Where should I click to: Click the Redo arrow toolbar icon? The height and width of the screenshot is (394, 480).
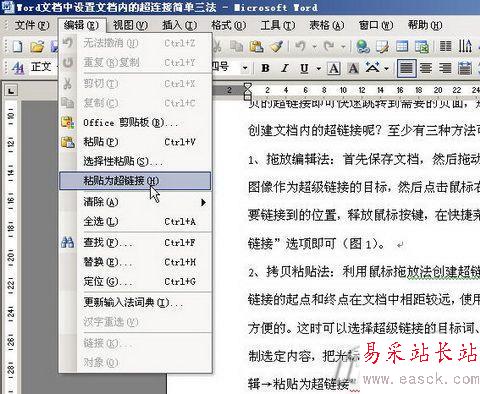tap(329, 47)
